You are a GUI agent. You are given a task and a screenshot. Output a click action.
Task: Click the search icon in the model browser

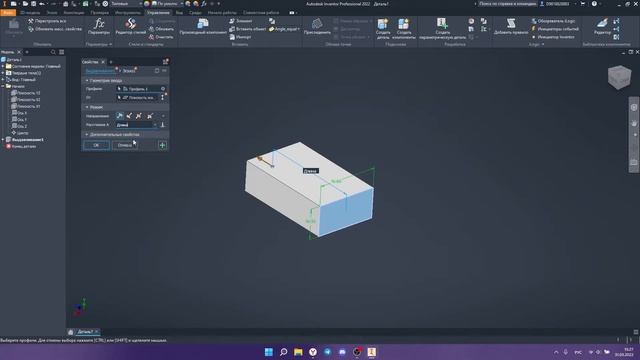click(53, 52)
